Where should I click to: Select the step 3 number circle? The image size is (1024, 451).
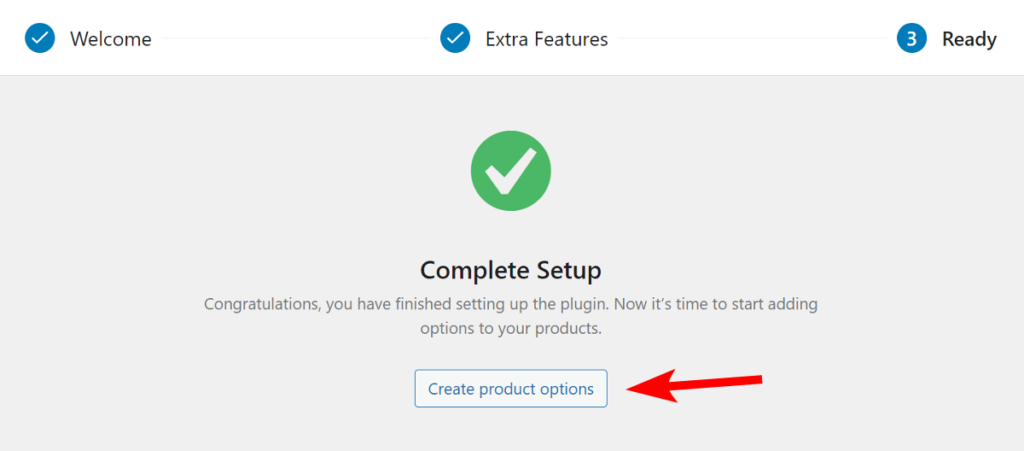pos(912,39)
